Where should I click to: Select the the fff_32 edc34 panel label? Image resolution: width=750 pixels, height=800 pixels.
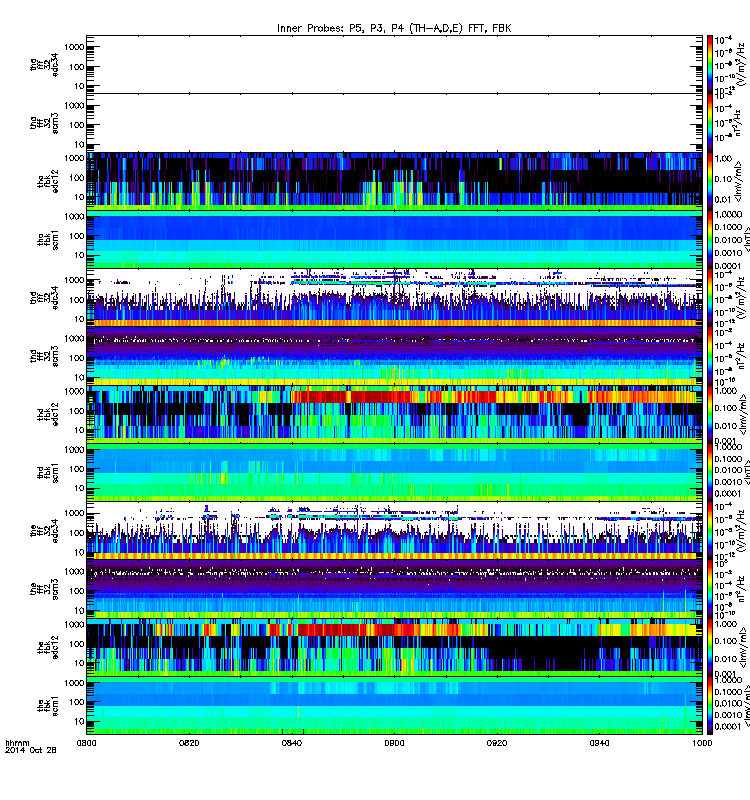44,531
